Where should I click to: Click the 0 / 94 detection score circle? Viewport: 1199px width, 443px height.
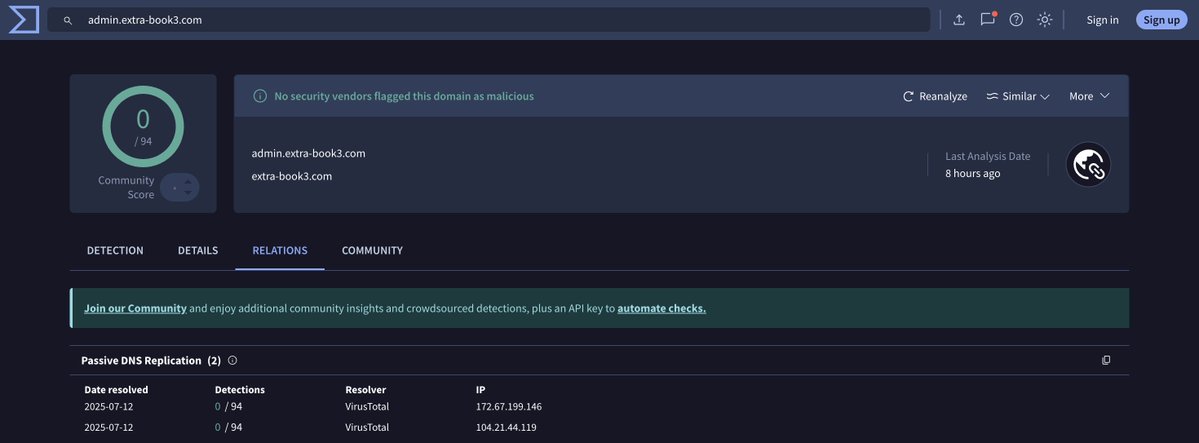pos(143,126)
